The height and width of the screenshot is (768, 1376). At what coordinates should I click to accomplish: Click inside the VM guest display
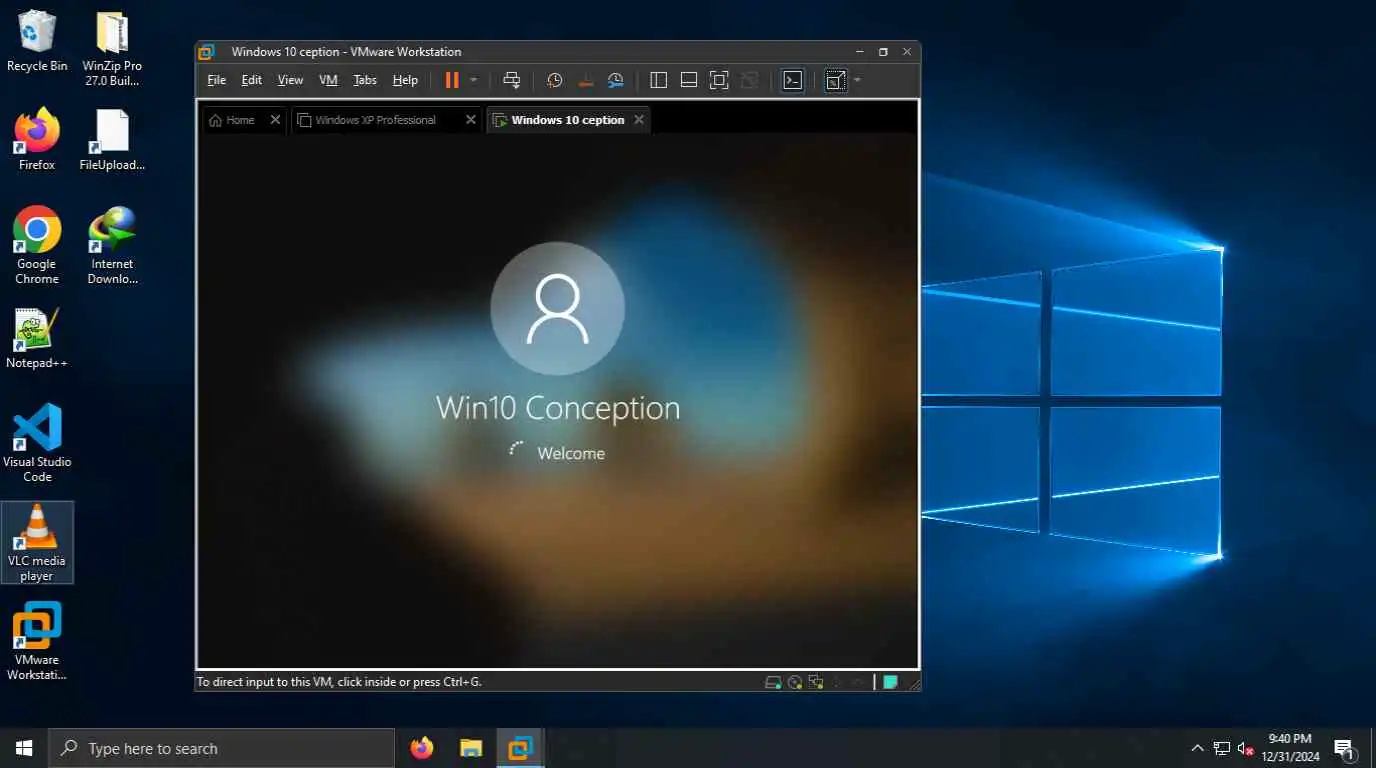tap(558, 400)
